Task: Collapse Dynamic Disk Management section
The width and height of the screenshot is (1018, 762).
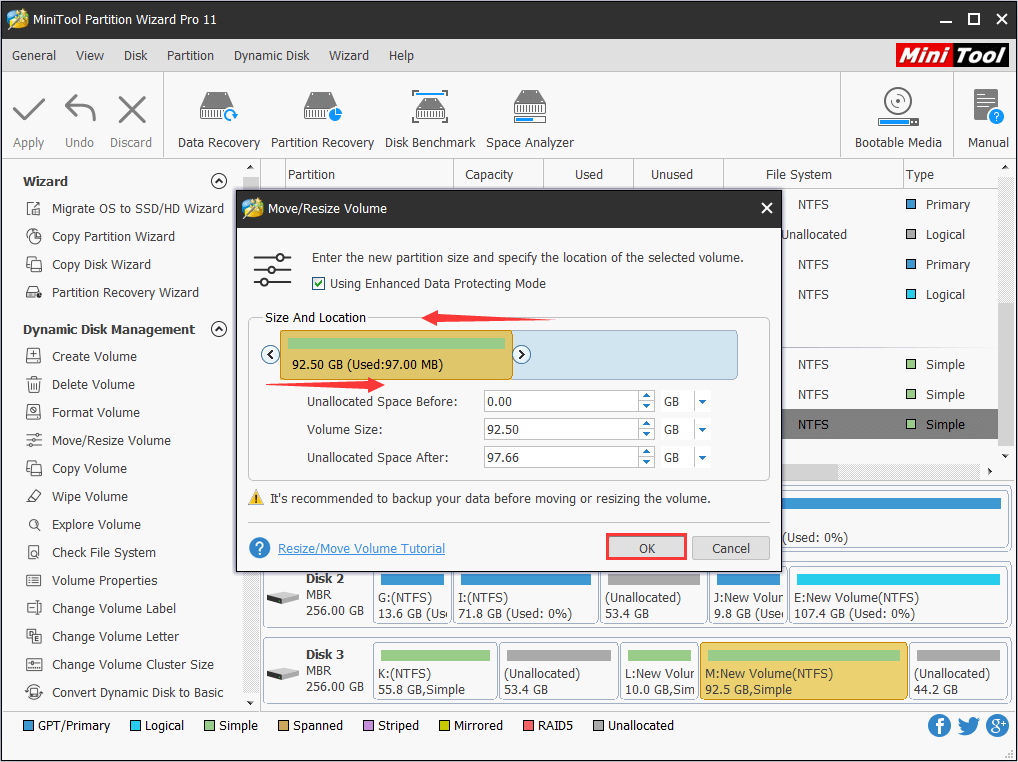Action: point(219,329)
